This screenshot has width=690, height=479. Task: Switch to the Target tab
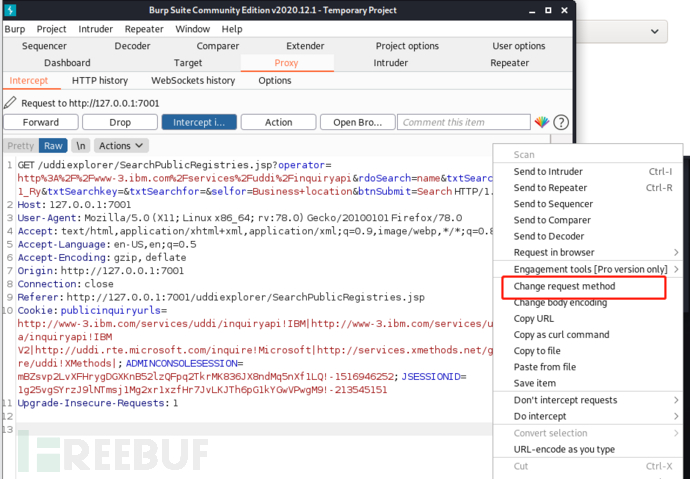[x=188, y=63]
